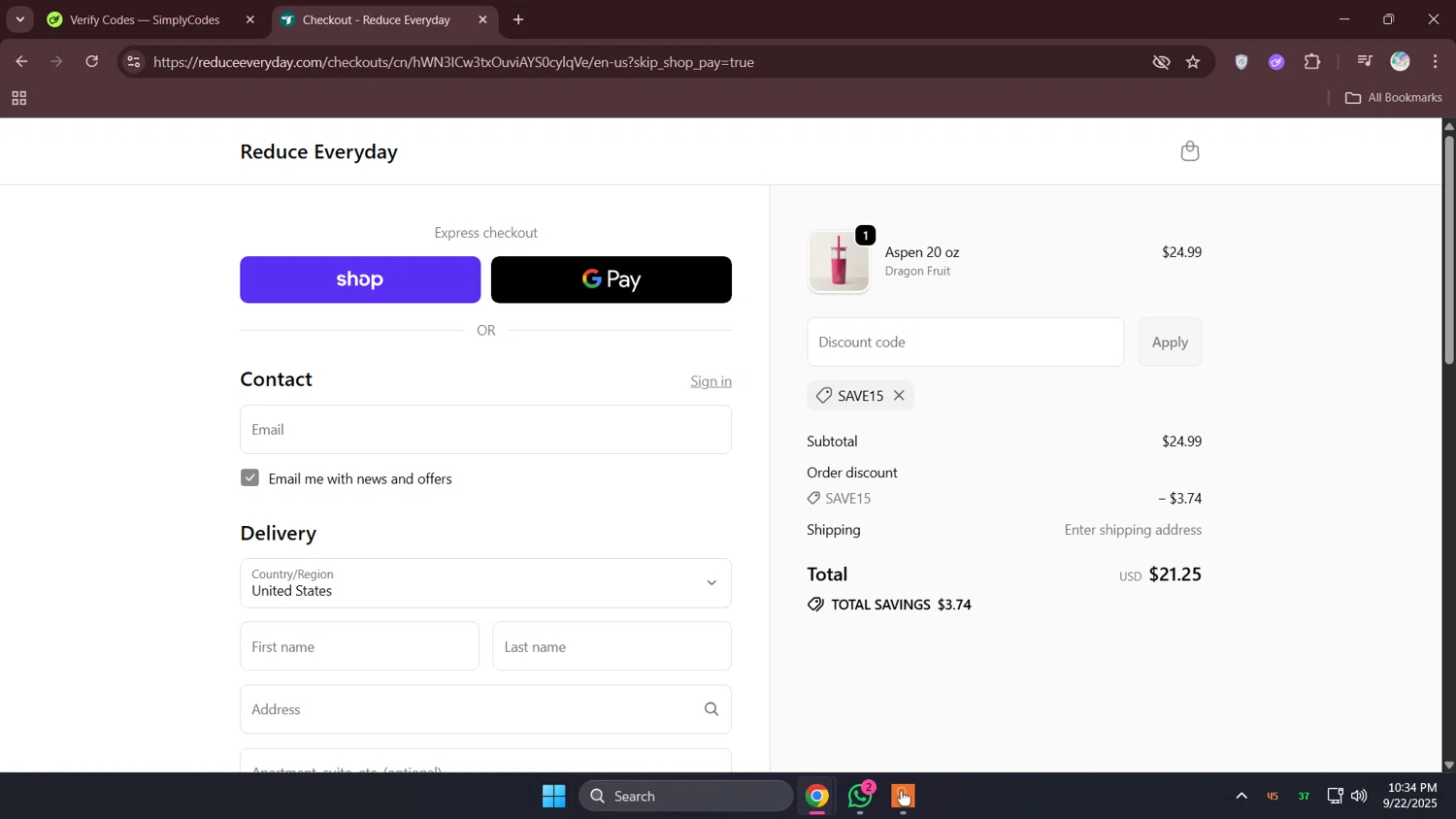Screen dimensions: 1456x819
Task: Expand the Country/Region dropdown
Action: click(x=485, y=583)
